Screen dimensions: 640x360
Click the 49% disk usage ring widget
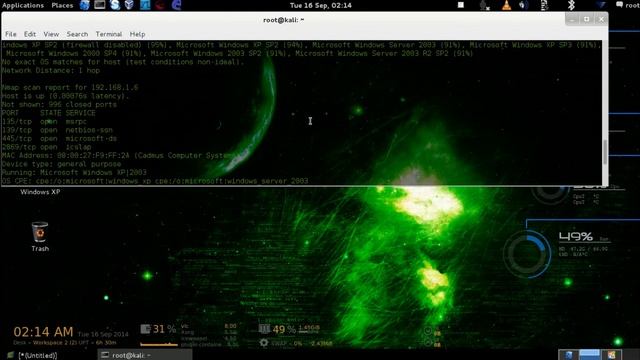point(527,254)
